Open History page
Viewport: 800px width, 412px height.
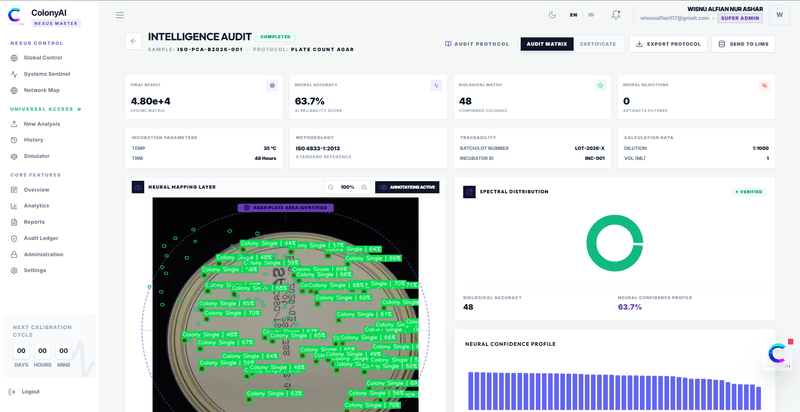coord(34,140)
